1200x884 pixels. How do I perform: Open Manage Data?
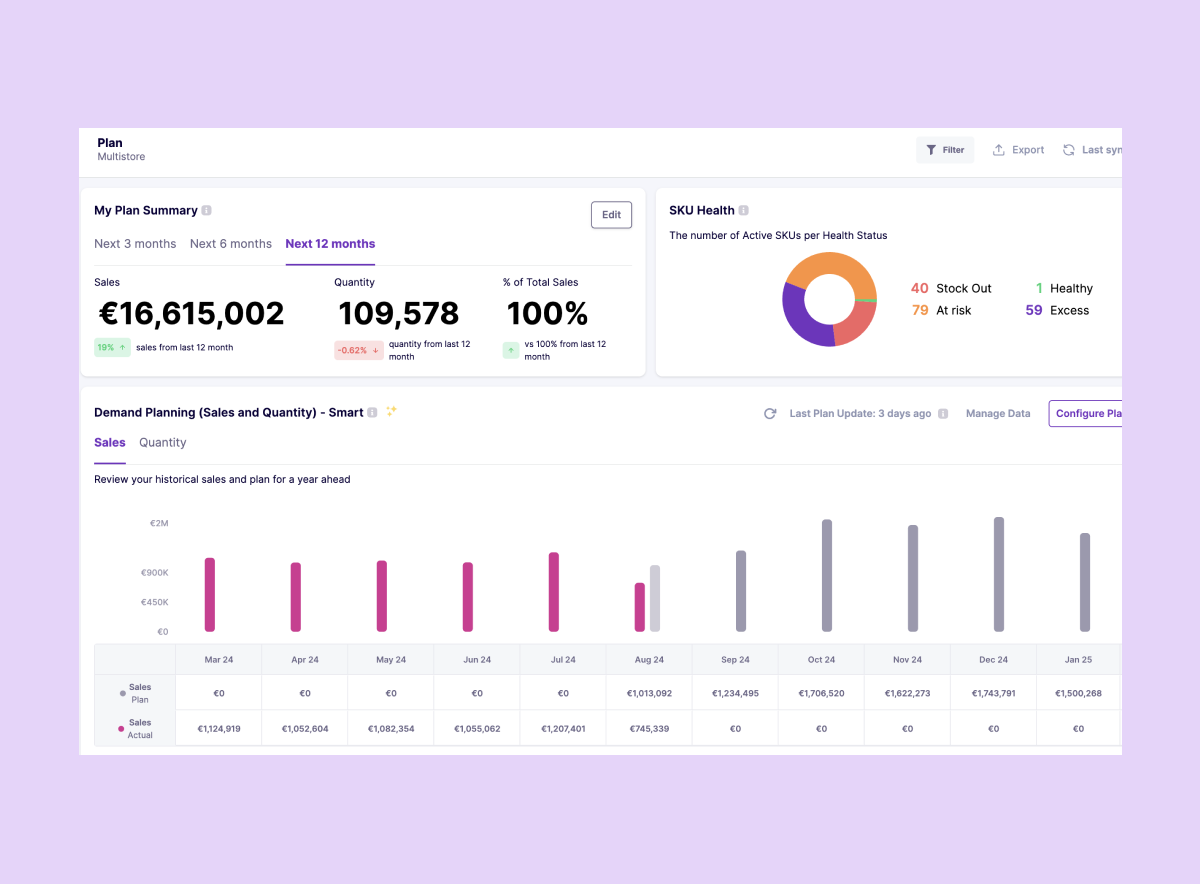tap(997, 413)
